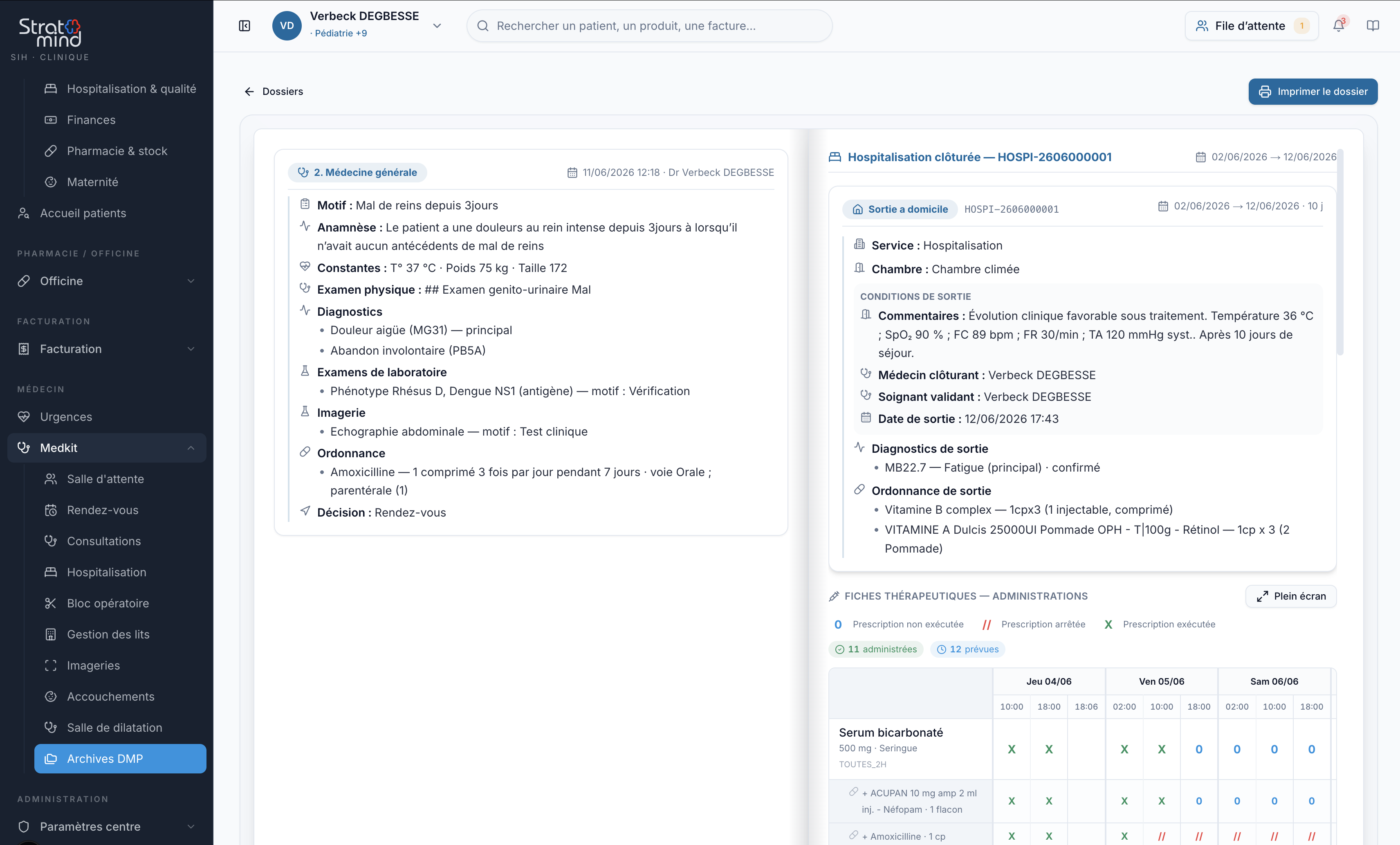Open Salle de dilatation in the sidebar

click(120, 727)
